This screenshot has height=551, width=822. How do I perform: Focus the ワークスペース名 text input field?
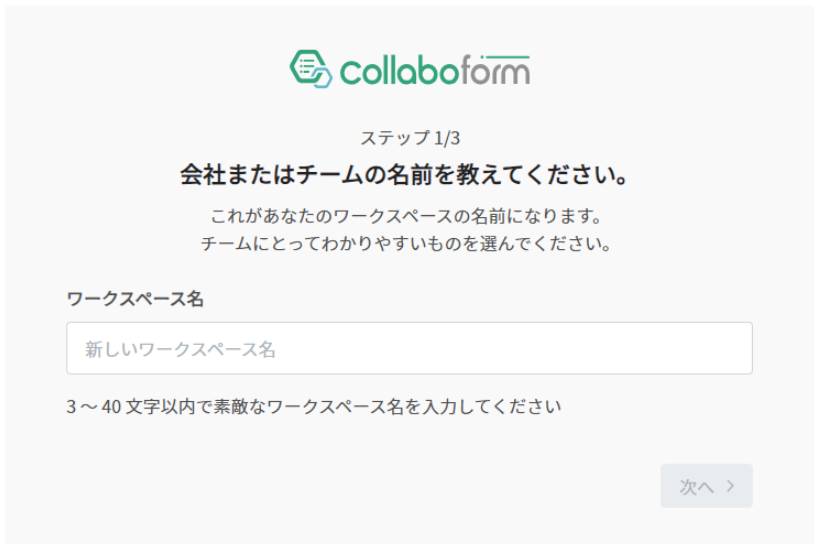[409, 348]
